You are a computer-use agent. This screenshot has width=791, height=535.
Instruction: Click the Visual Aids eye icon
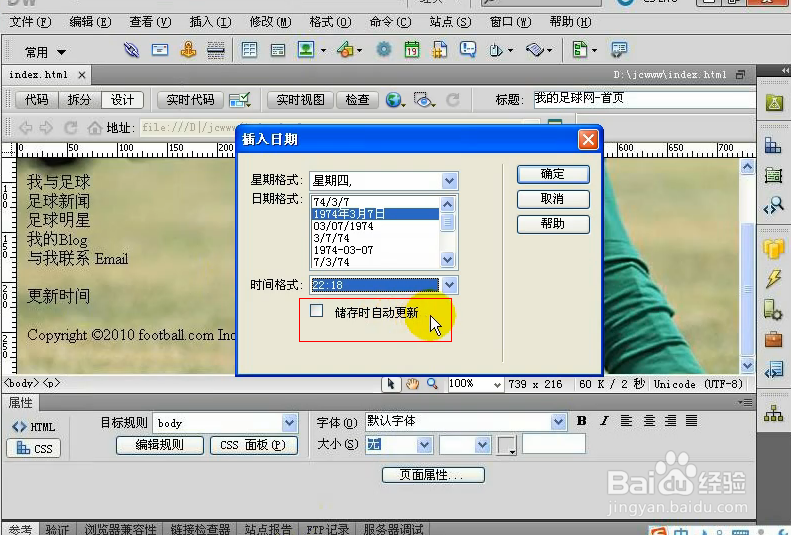pyautogui.click(x=422, y=100)
